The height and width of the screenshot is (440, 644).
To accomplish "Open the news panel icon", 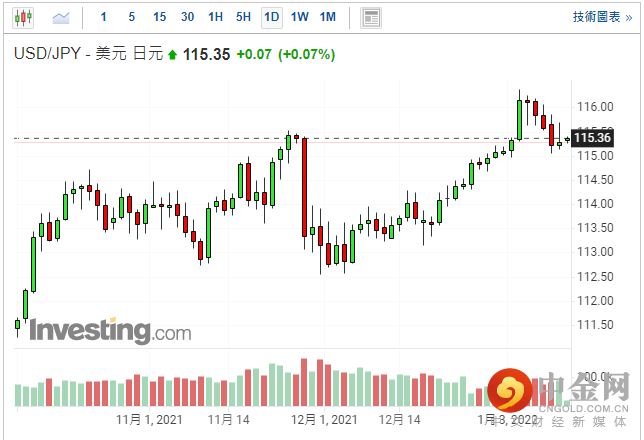I will [x=371, y=18].
